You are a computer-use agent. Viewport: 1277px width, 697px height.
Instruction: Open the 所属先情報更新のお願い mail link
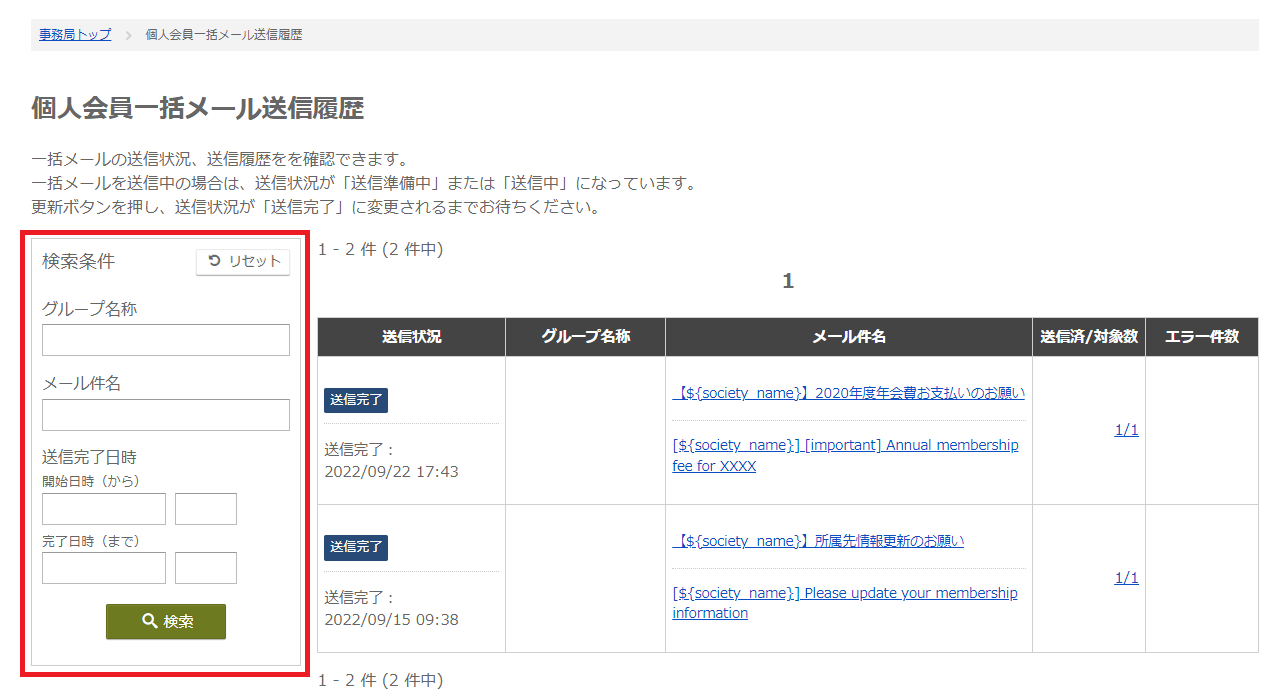tap(818, 541)
